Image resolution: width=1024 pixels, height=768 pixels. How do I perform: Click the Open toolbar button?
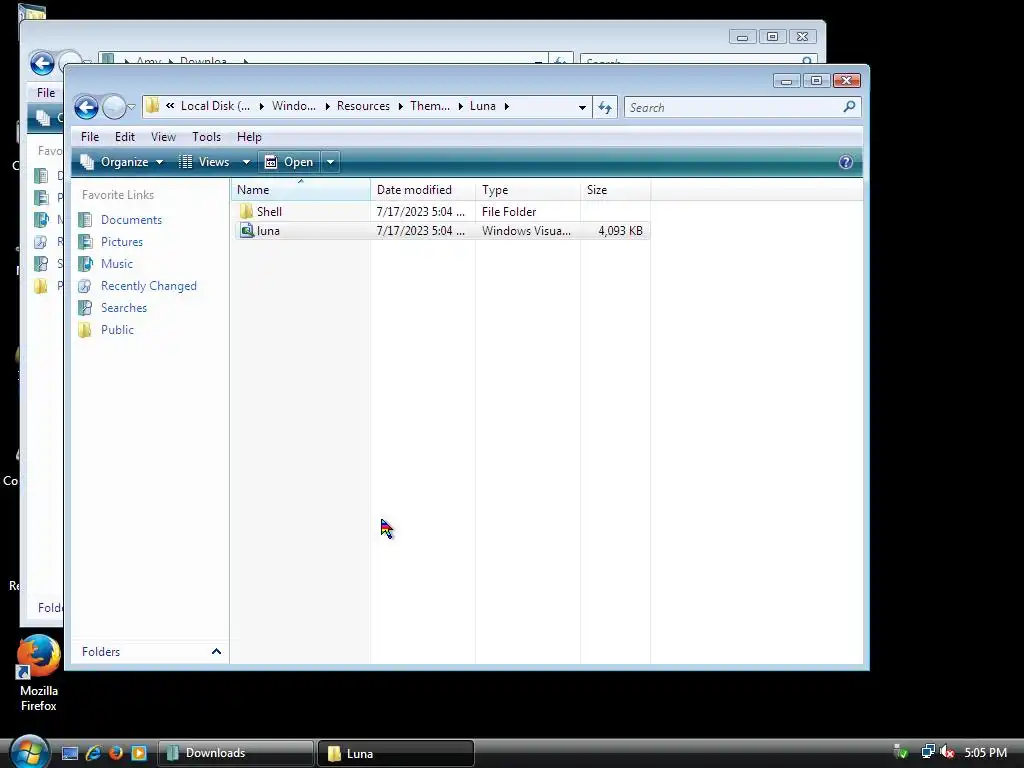pyautogui.click(x=289, y=162)
